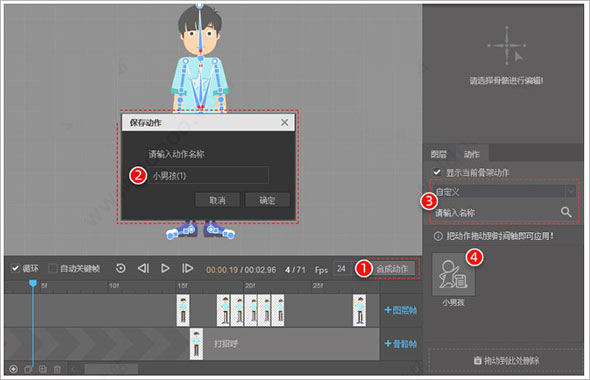The height and width of the screenshot is (380, 590).
Task: Switch to the 图层 tab
Action: (x=439, y=154)
